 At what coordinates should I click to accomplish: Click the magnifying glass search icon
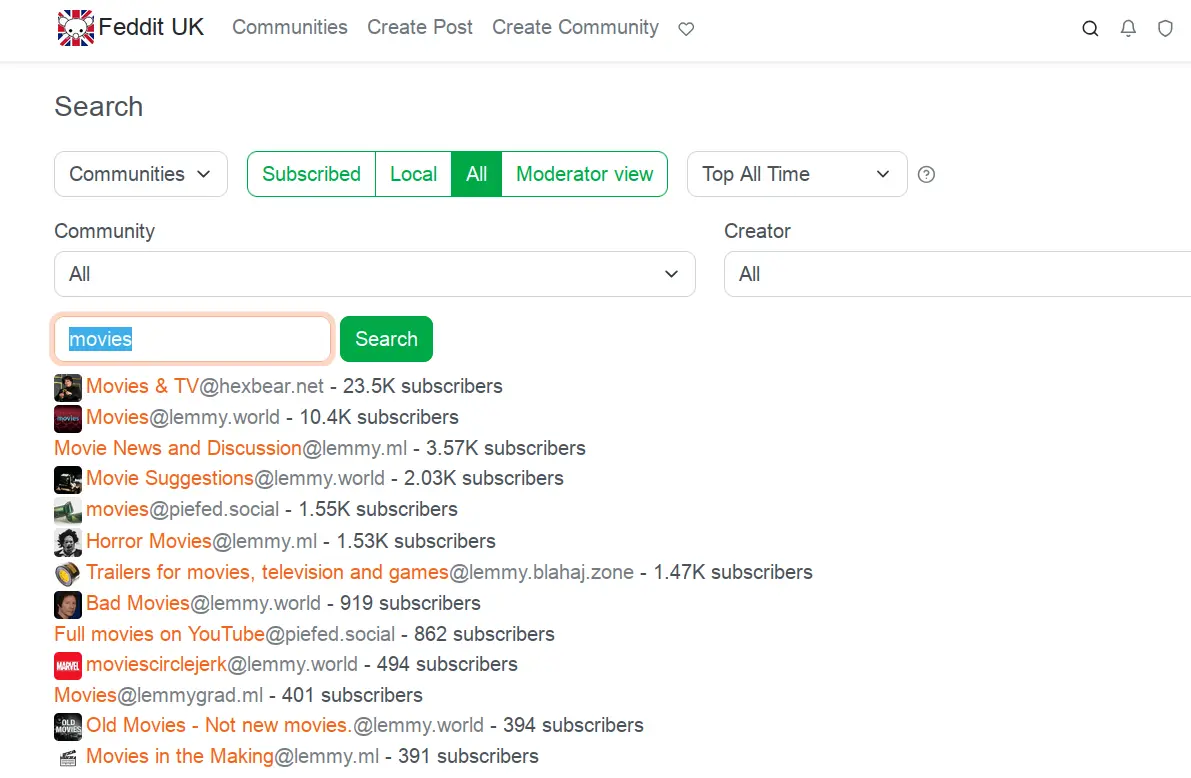(x=1090, y=29)
